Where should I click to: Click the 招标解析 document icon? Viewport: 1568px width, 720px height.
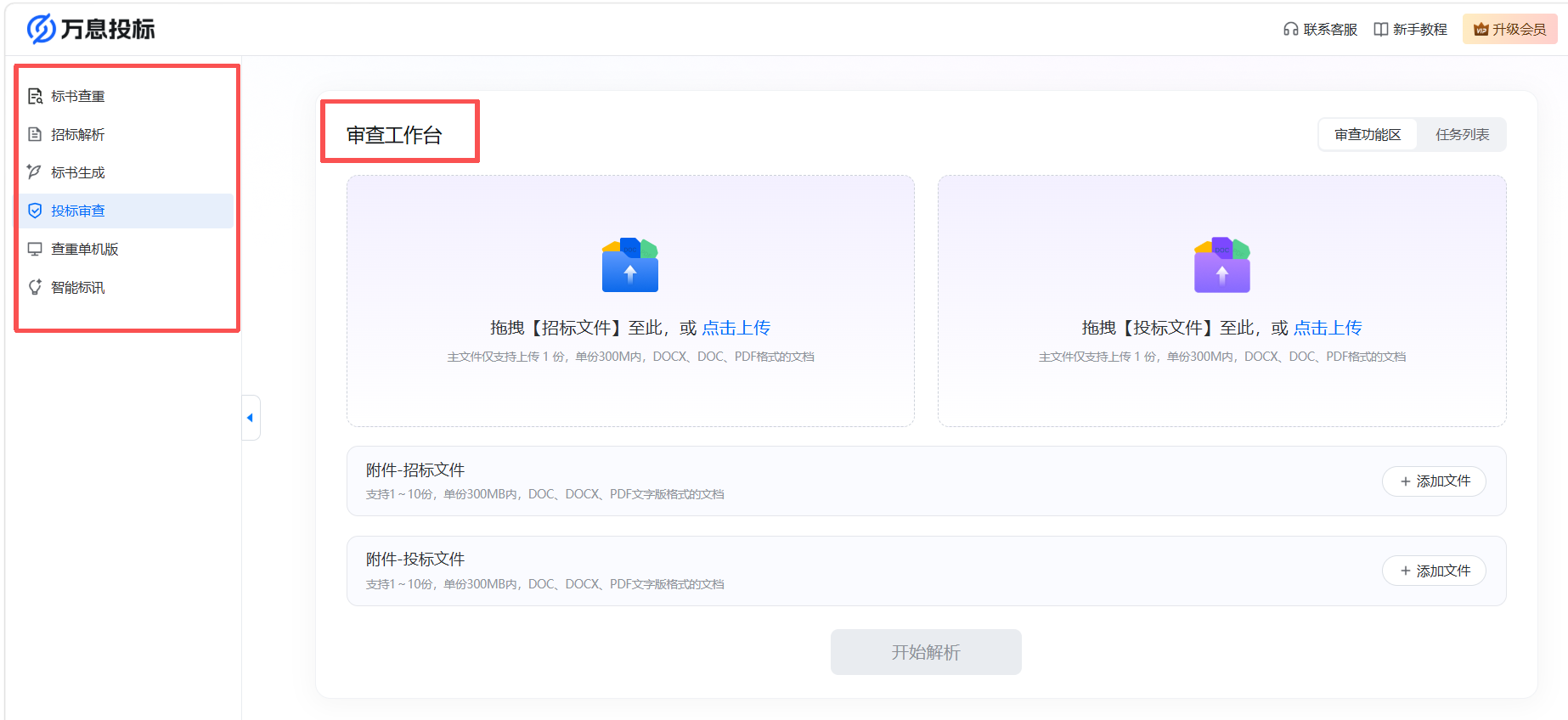pyautogui.click(x=35, y=134)
